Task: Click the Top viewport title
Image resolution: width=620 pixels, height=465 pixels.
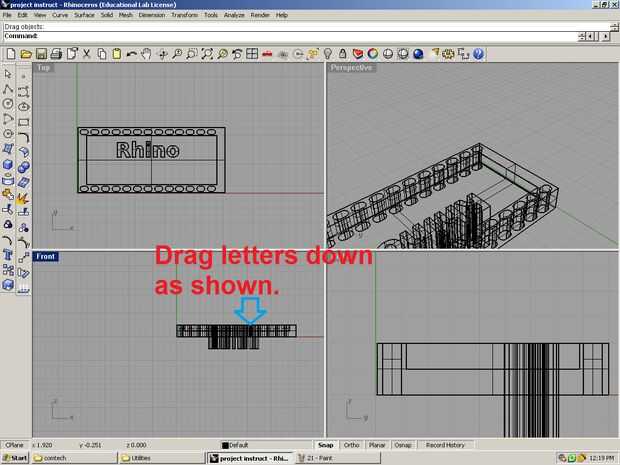Action: 43,68
